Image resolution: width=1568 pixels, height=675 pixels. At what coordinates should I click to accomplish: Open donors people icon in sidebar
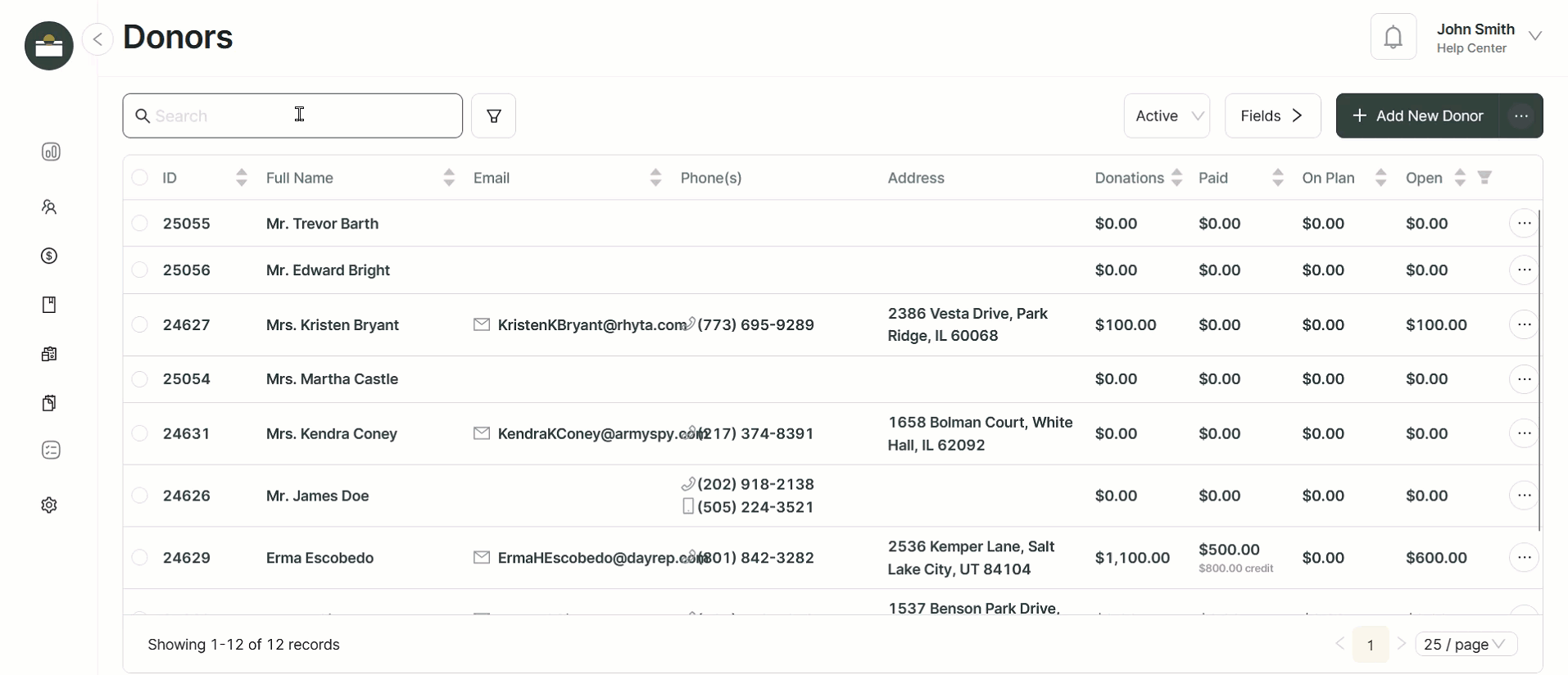click(49, 207)
